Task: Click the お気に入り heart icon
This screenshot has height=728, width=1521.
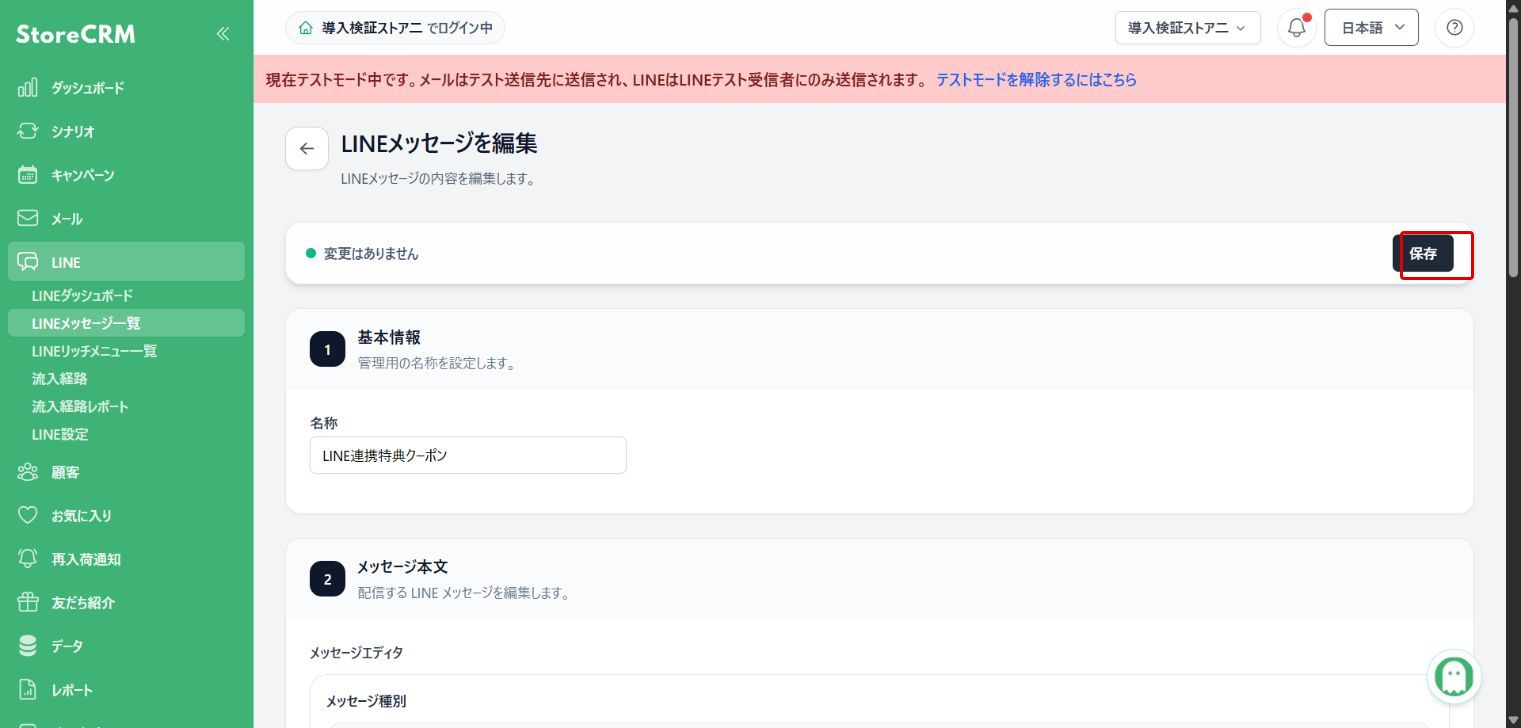Action: point(28,516)
